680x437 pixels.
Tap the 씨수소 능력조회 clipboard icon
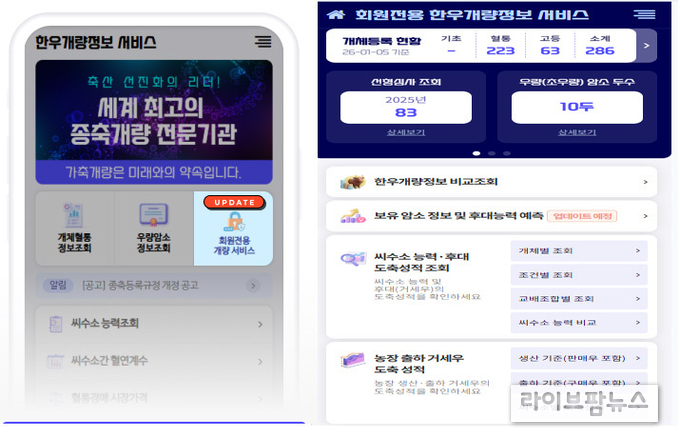tap(56, 324)
